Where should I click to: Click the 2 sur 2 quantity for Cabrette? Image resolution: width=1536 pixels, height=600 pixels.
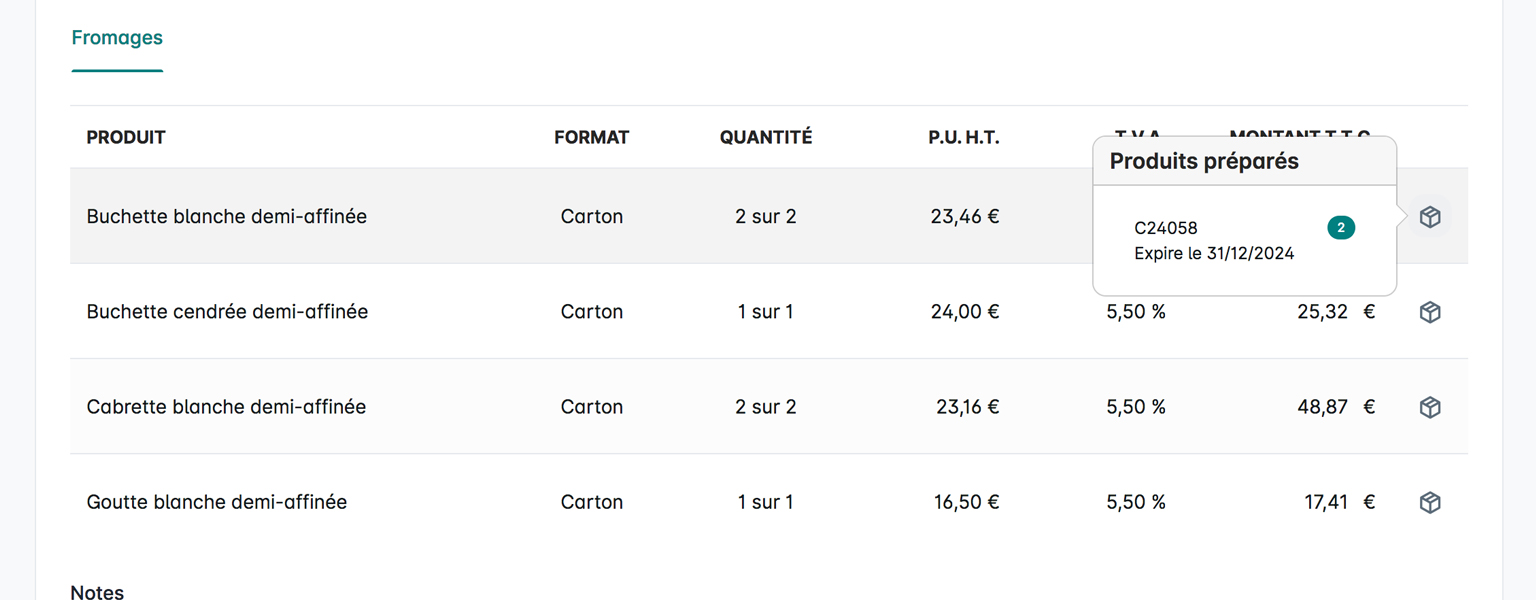tap(765, 406)
